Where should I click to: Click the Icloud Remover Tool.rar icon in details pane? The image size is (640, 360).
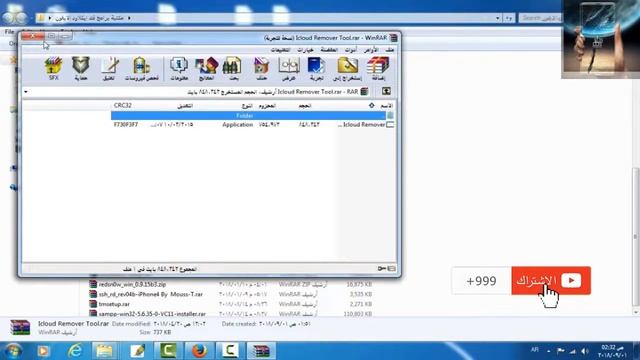point(20,328)
